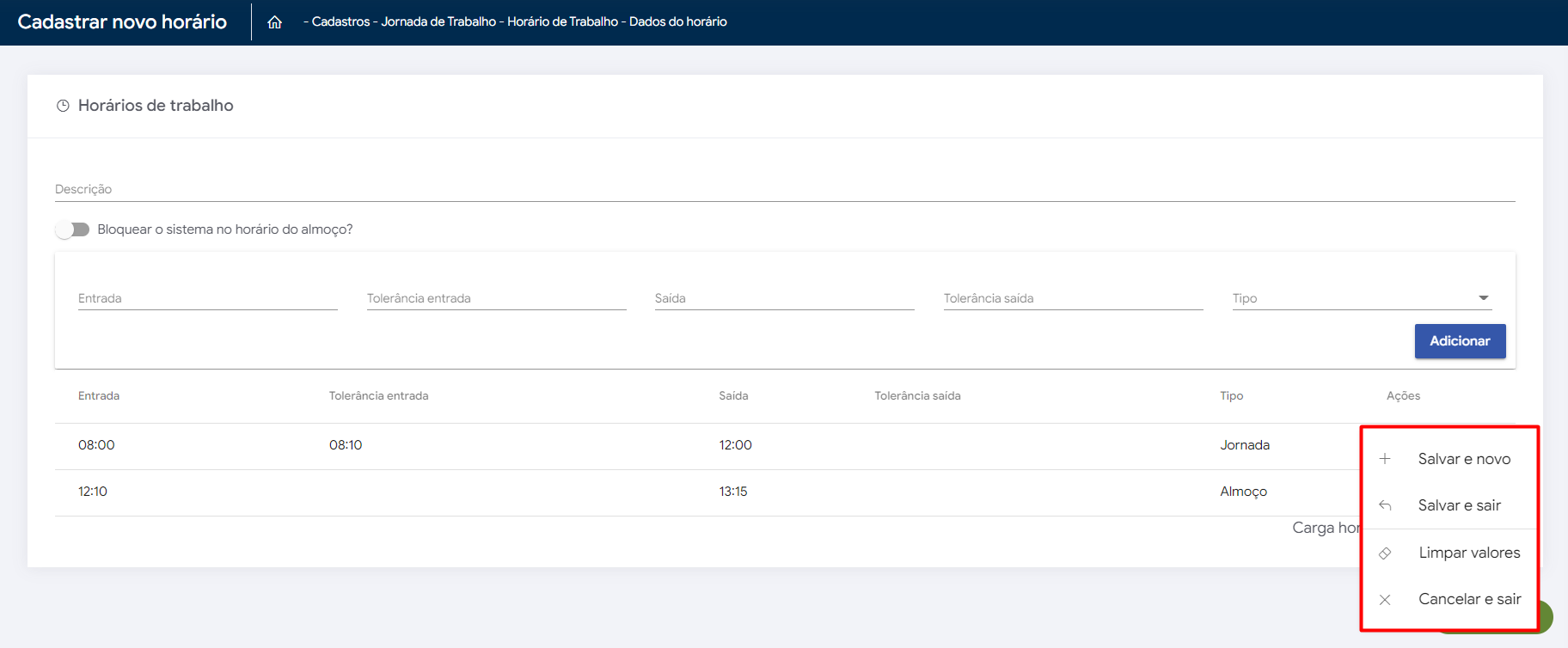Image resolution: width=1568 pixels, height=648 pixels.
Task: Click the X icon for Cancelar e sair
Action: [x=1385, y=600]
